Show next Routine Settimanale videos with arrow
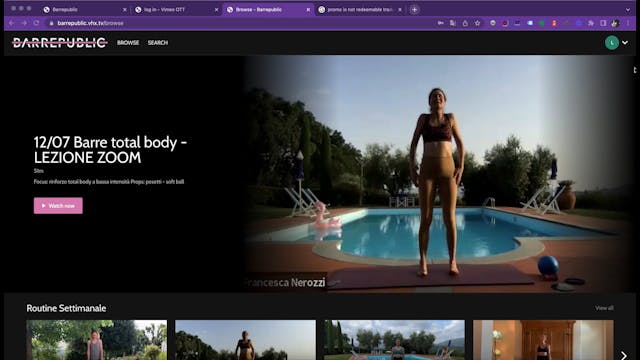This screenshot has width=640, height=360. (623, 355)
